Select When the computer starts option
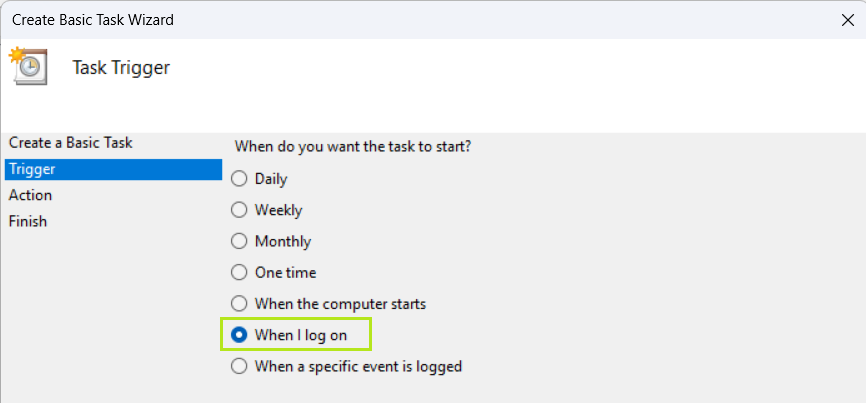 click(x=239, y=303)
